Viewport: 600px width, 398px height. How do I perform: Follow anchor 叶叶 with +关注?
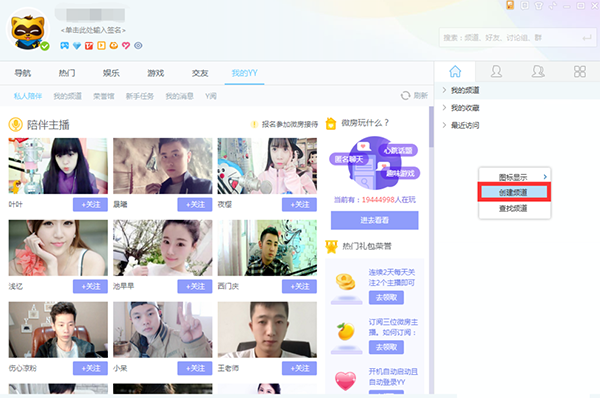90,205
